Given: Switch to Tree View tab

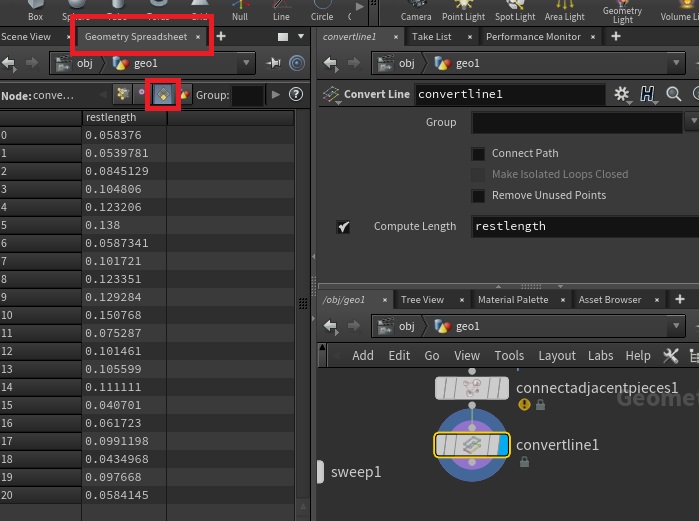Looking at the screenshot, I should (422, 299).
